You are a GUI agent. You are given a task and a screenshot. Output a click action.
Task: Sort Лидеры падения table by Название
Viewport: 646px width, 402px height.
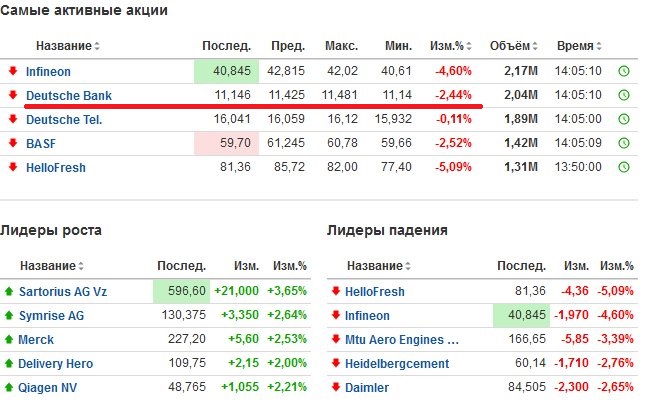click(379, 266)
